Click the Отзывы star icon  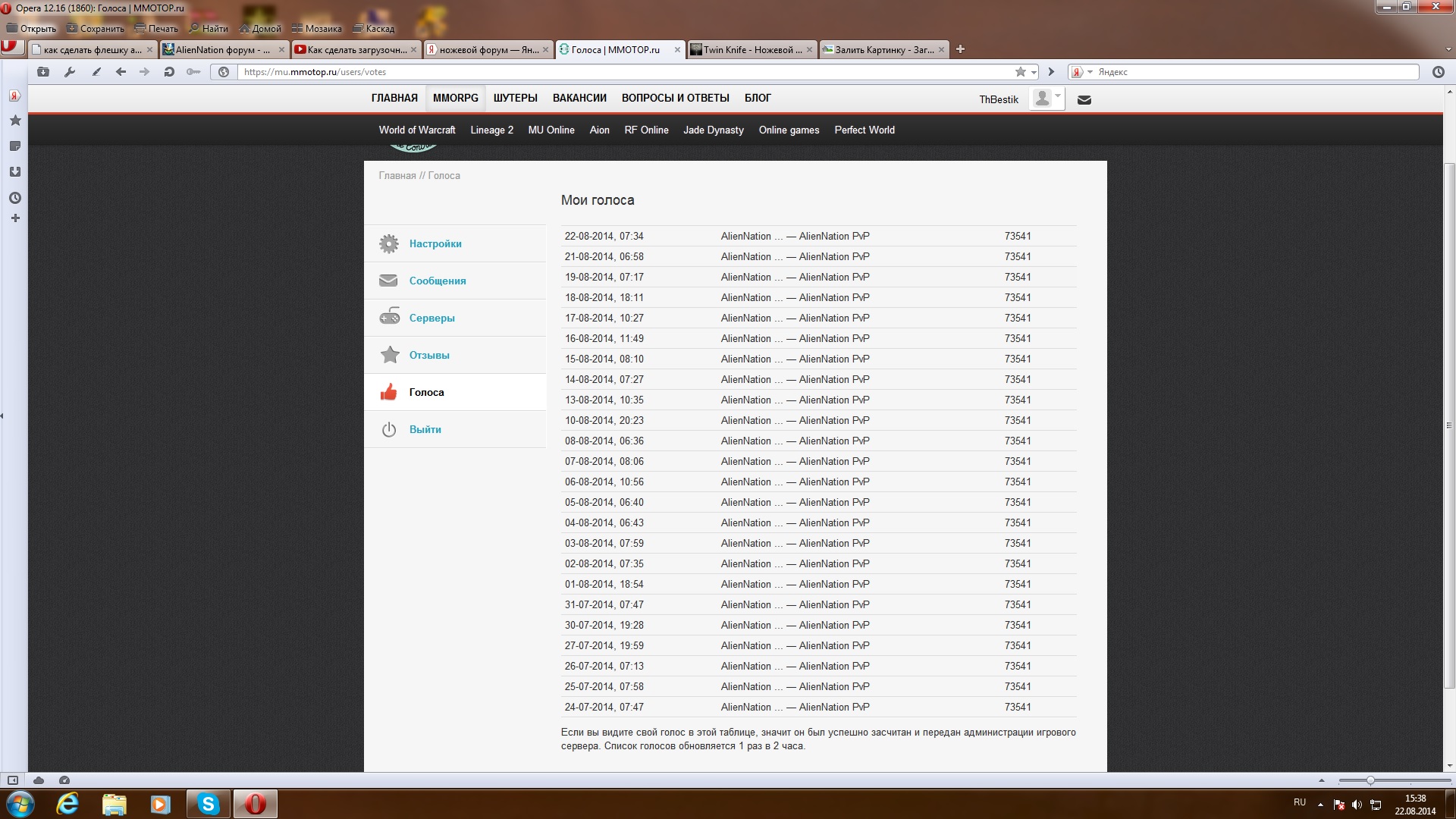pos(390,354)
